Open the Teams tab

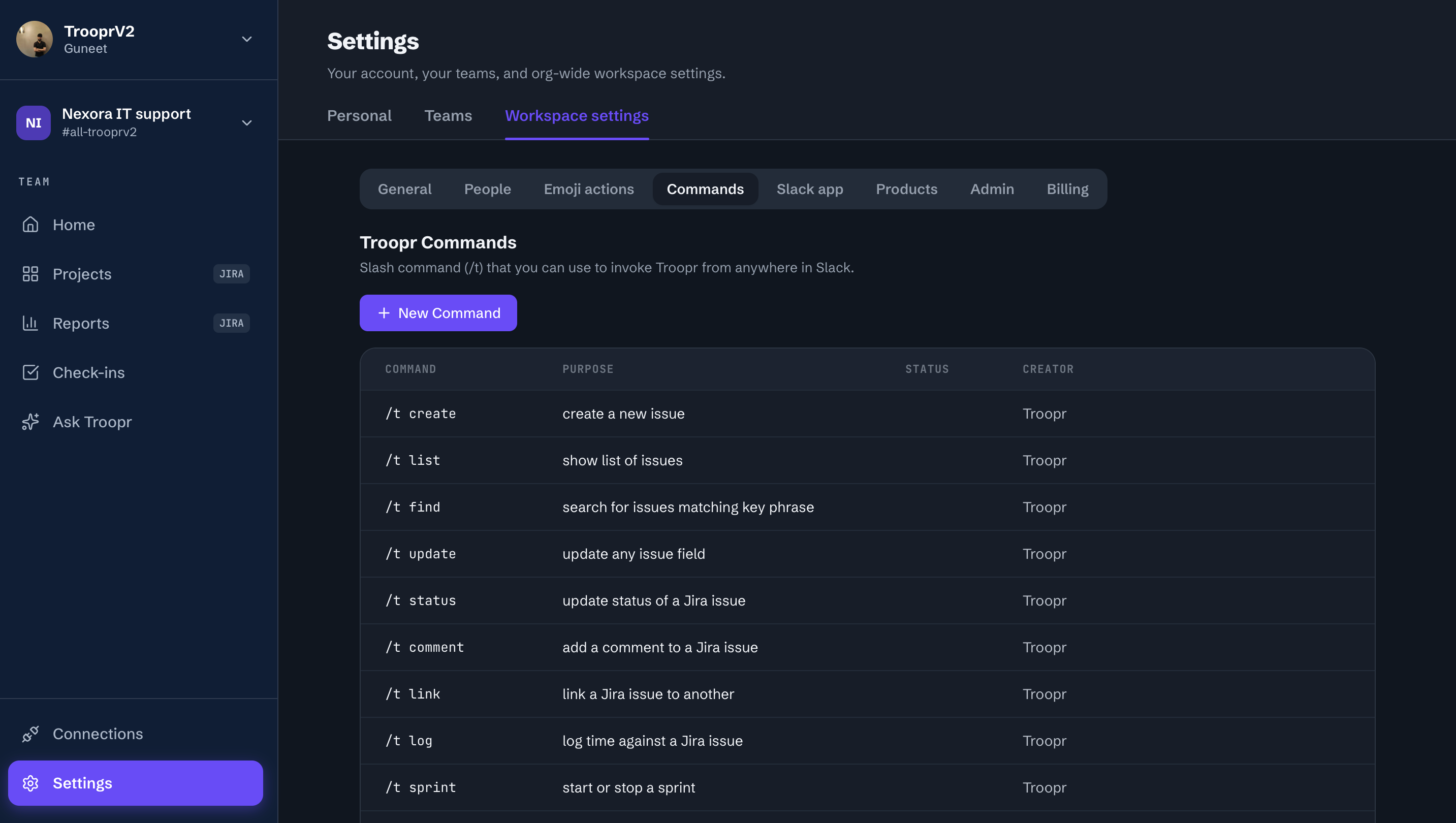[x=448, y=115]
